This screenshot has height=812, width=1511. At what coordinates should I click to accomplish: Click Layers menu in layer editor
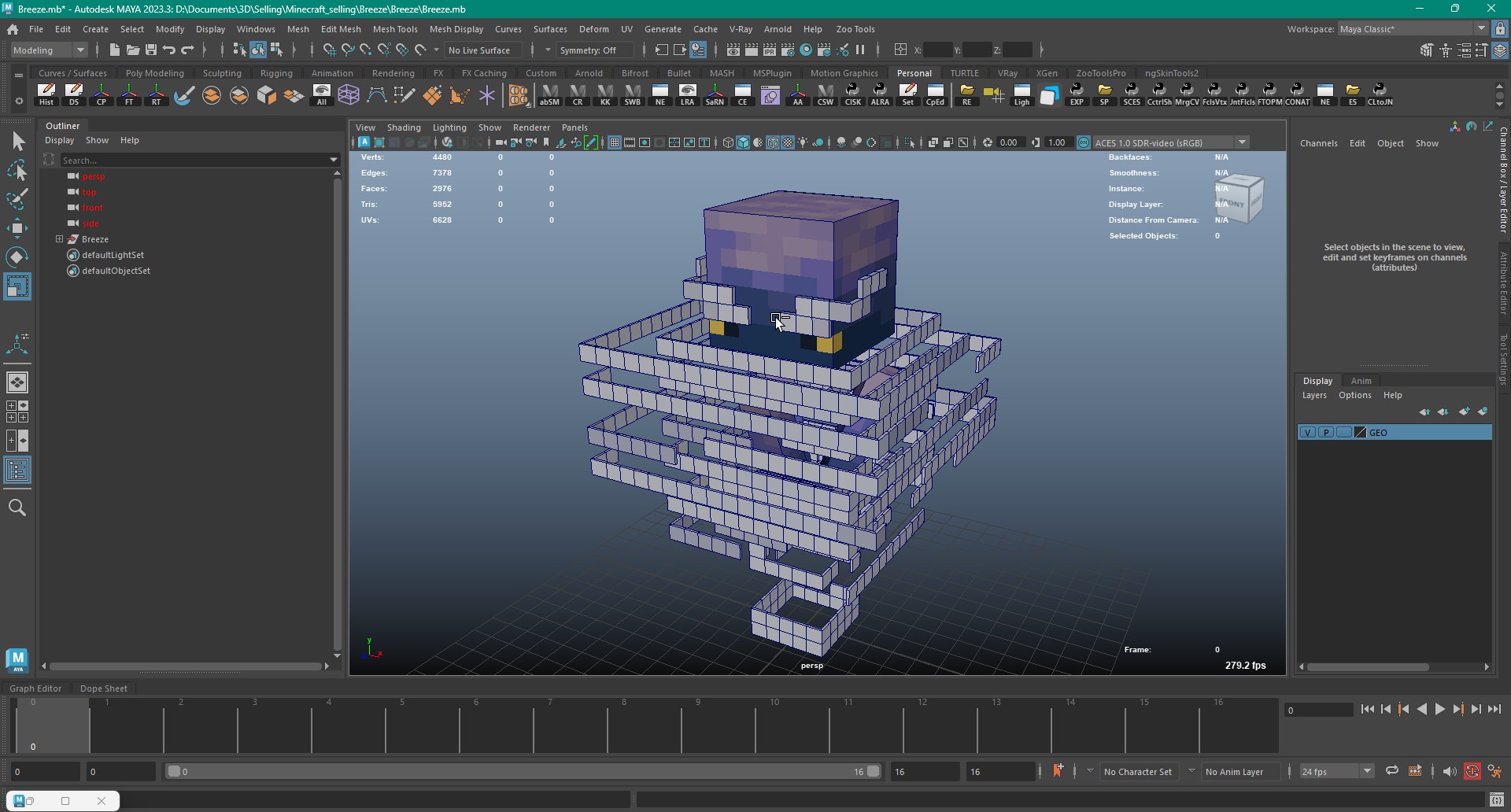pos(1314,396)
